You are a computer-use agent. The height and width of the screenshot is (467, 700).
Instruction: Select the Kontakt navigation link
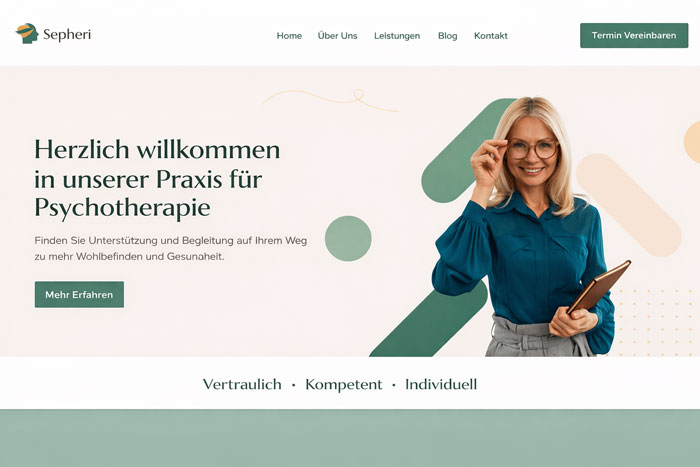pyautogui.click(x=491, y=36)
